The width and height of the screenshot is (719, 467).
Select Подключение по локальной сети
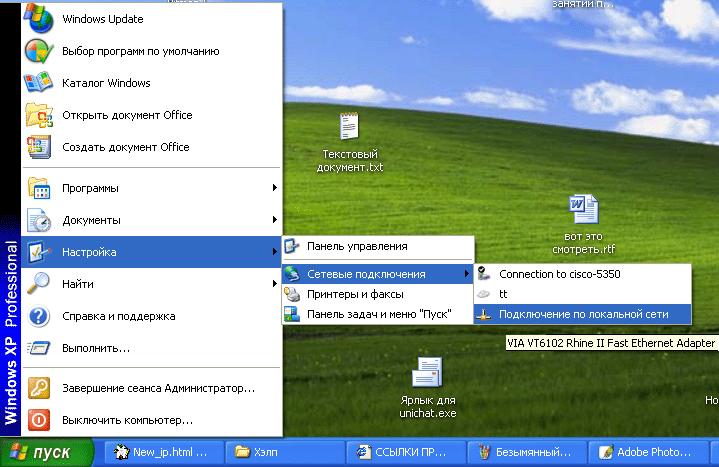point(582,314)
